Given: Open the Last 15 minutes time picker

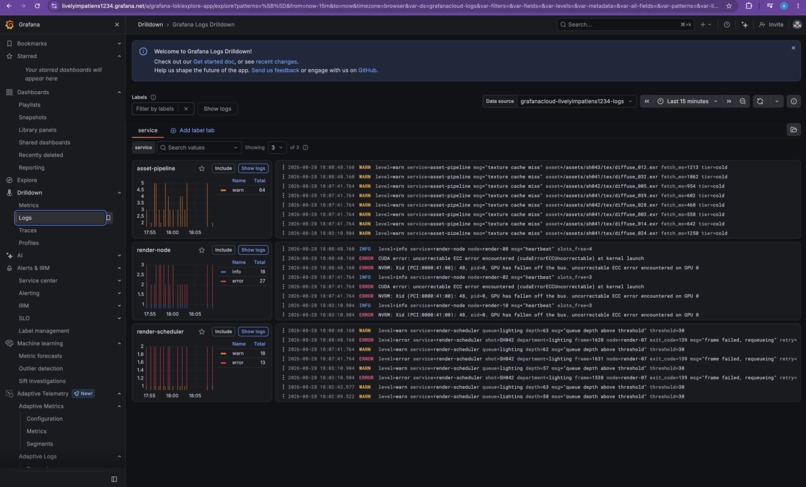Looking at the screenshot, I should coord(687,101).
